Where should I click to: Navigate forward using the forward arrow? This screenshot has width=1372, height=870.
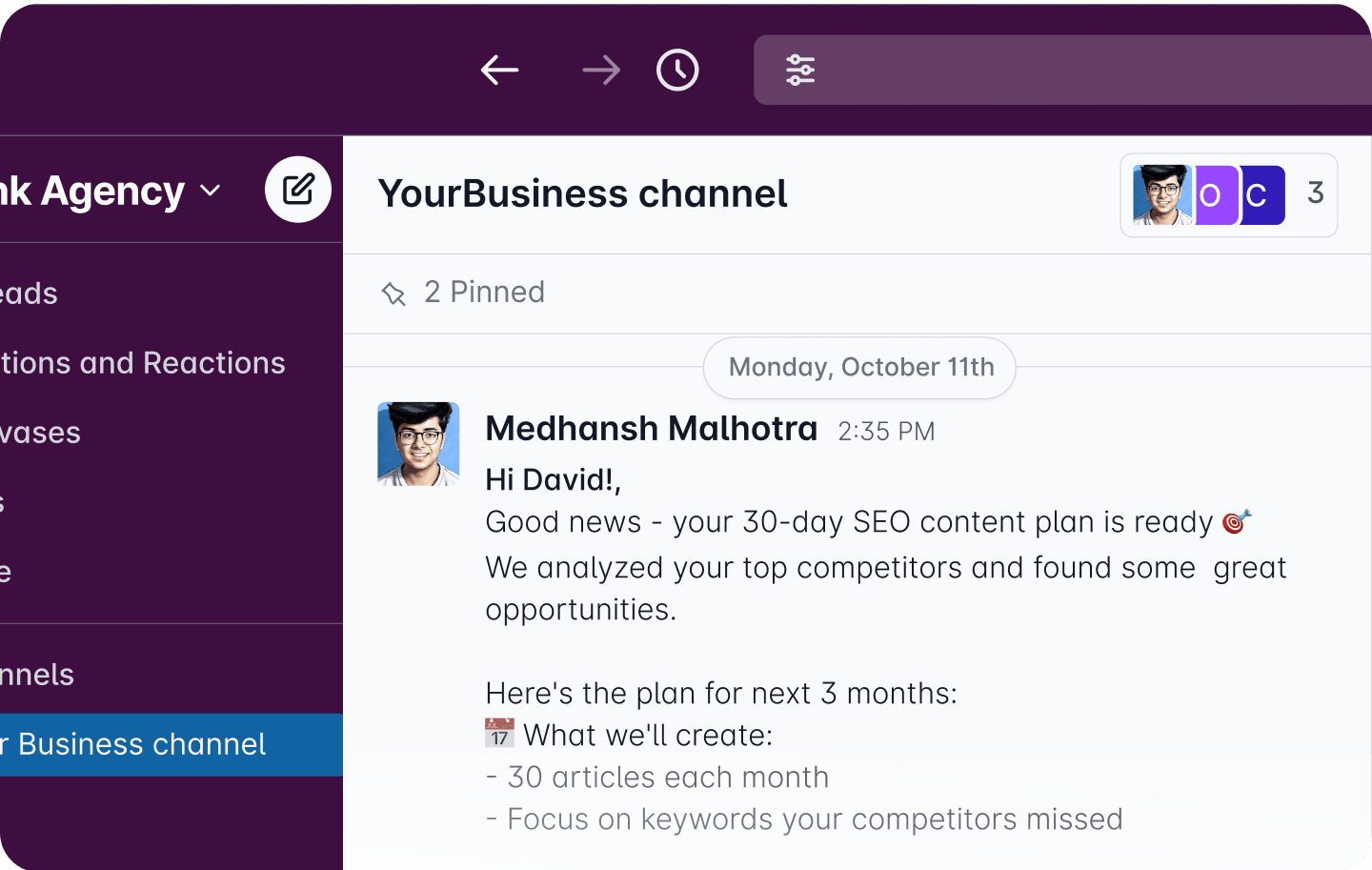(x=600, y=70)
